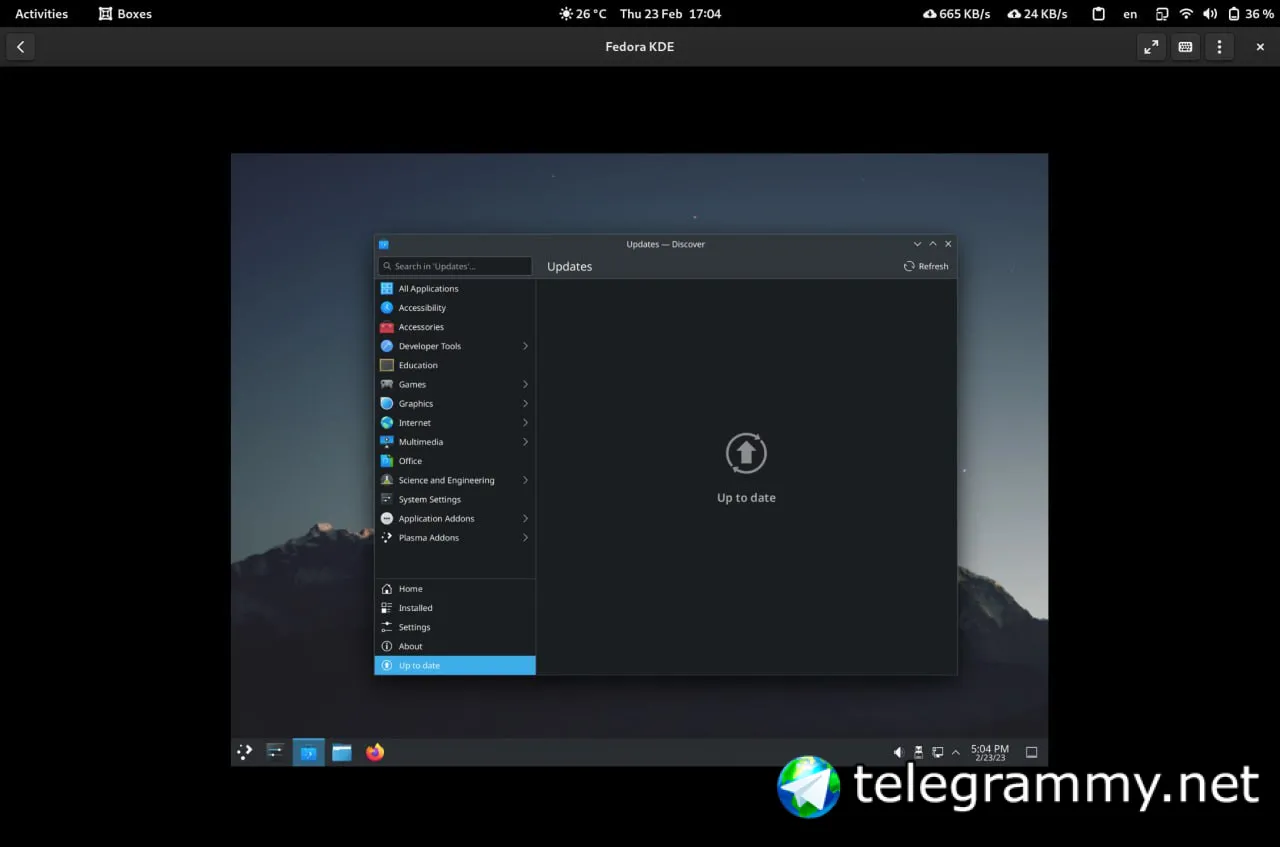Click the Accessibility category icon
The width and height of the screenshot is (1280, 847).
tap(387, 308)
